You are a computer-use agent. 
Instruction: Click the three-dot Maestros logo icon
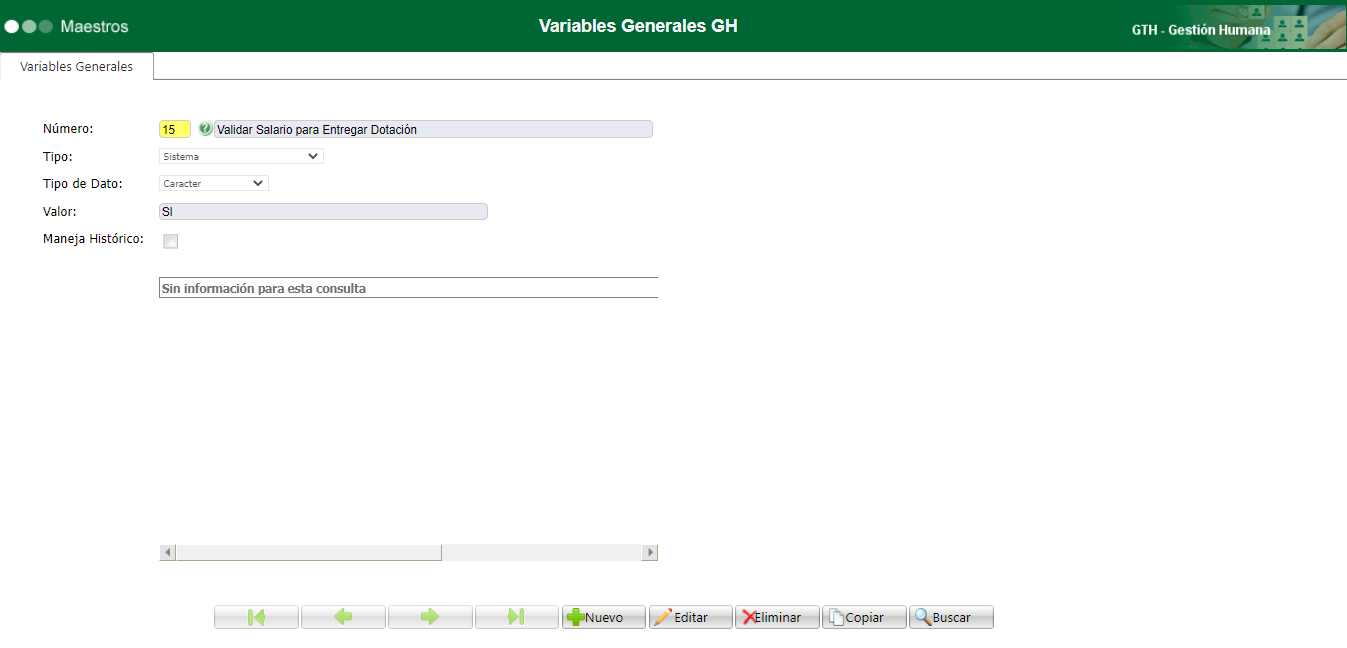click(x=28, y=26)
